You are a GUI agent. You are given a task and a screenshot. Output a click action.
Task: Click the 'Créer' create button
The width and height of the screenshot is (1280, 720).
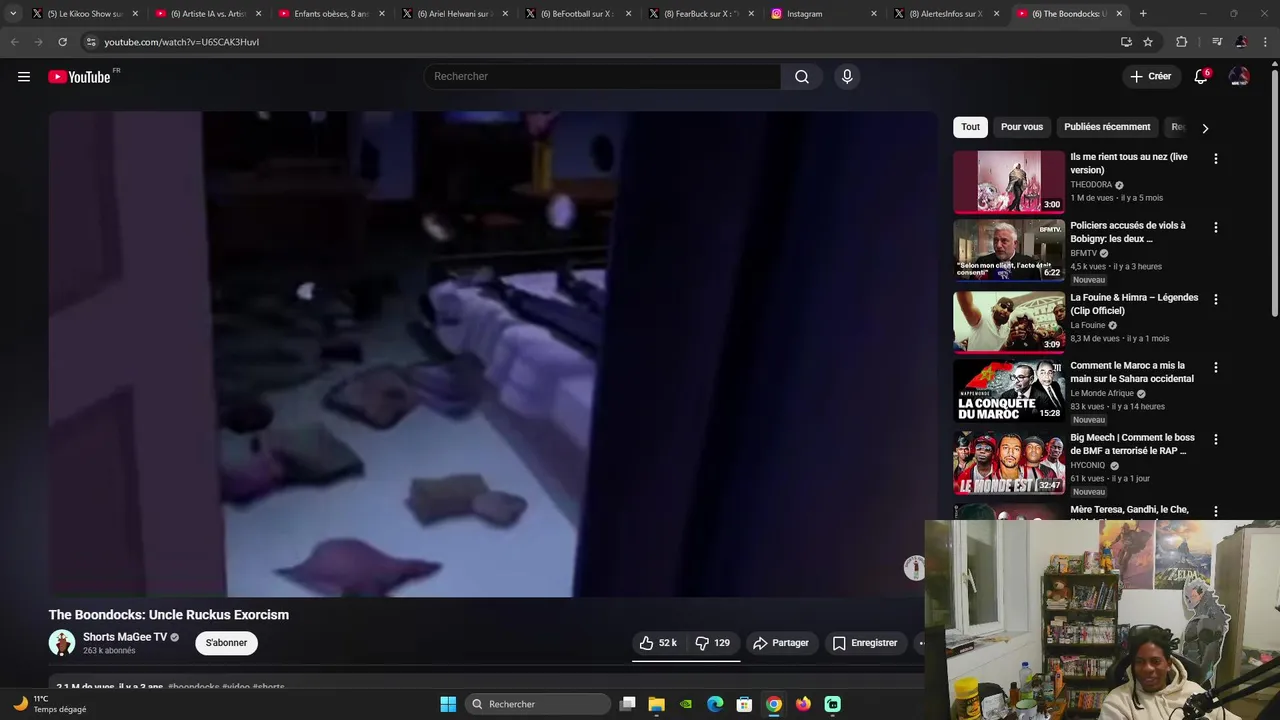click(x=1150, y=77)
